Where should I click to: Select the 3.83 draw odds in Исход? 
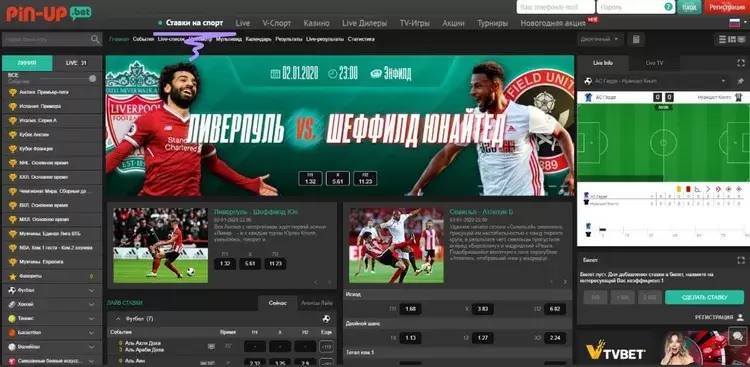coord(483,309)
